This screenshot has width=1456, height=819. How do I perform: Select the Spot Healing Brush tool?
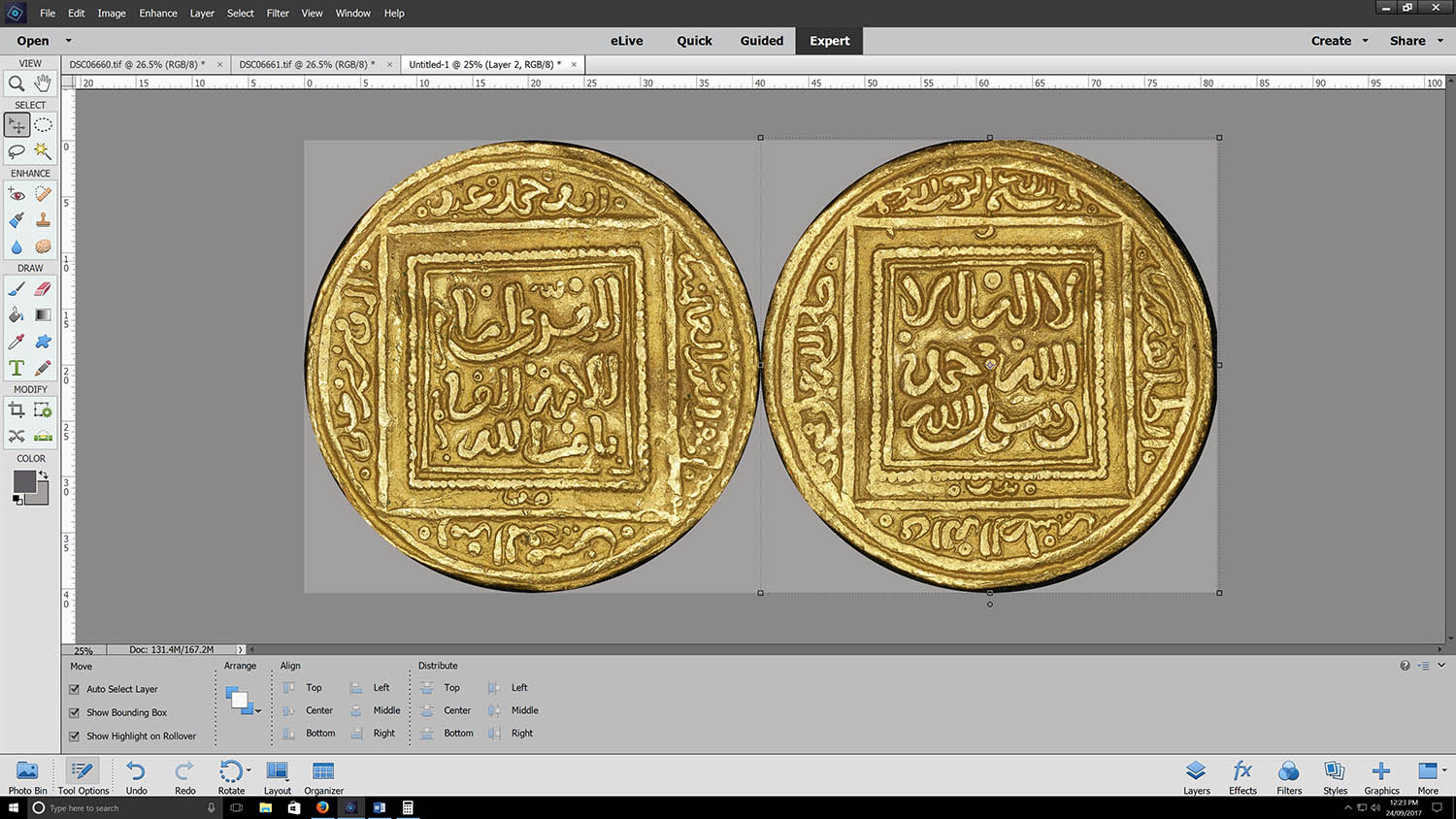[x=43, y=194]
